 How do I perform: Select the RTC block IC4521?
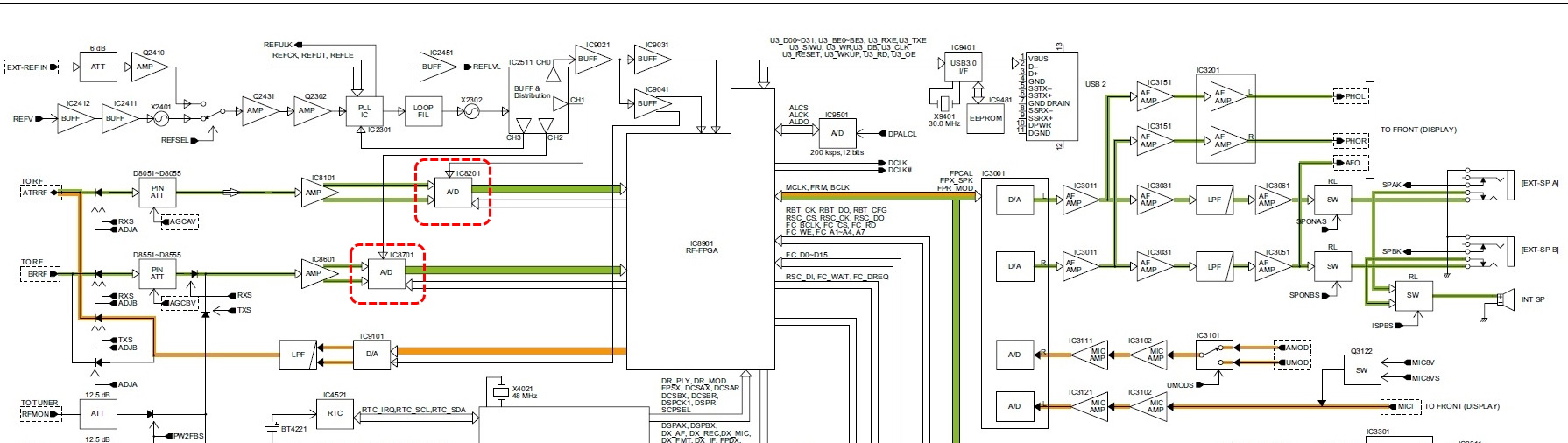[335, 413]
